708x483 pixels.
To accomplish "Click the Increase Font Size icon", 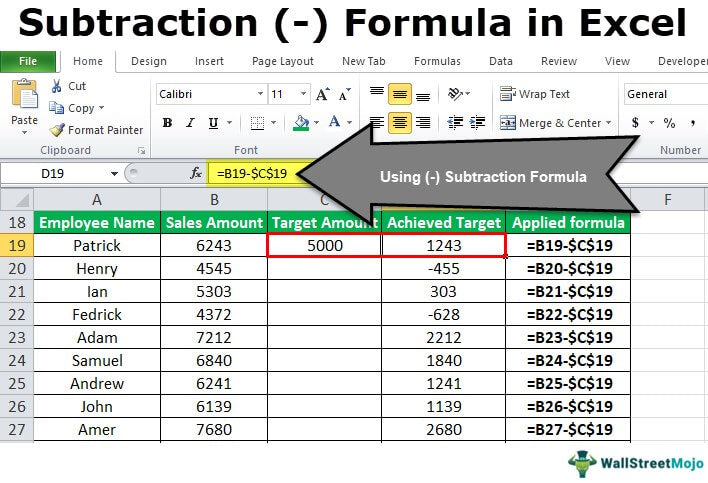I will click(323, 95).
